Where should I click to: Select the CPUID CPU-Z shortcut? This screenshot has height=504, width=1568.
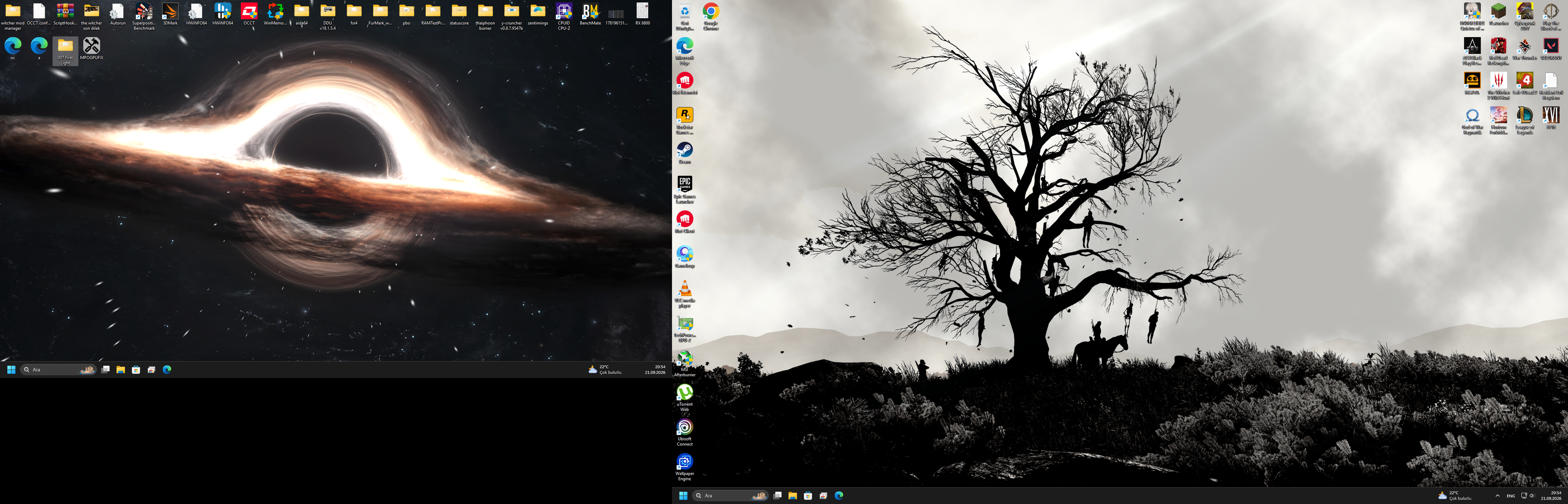563,16
